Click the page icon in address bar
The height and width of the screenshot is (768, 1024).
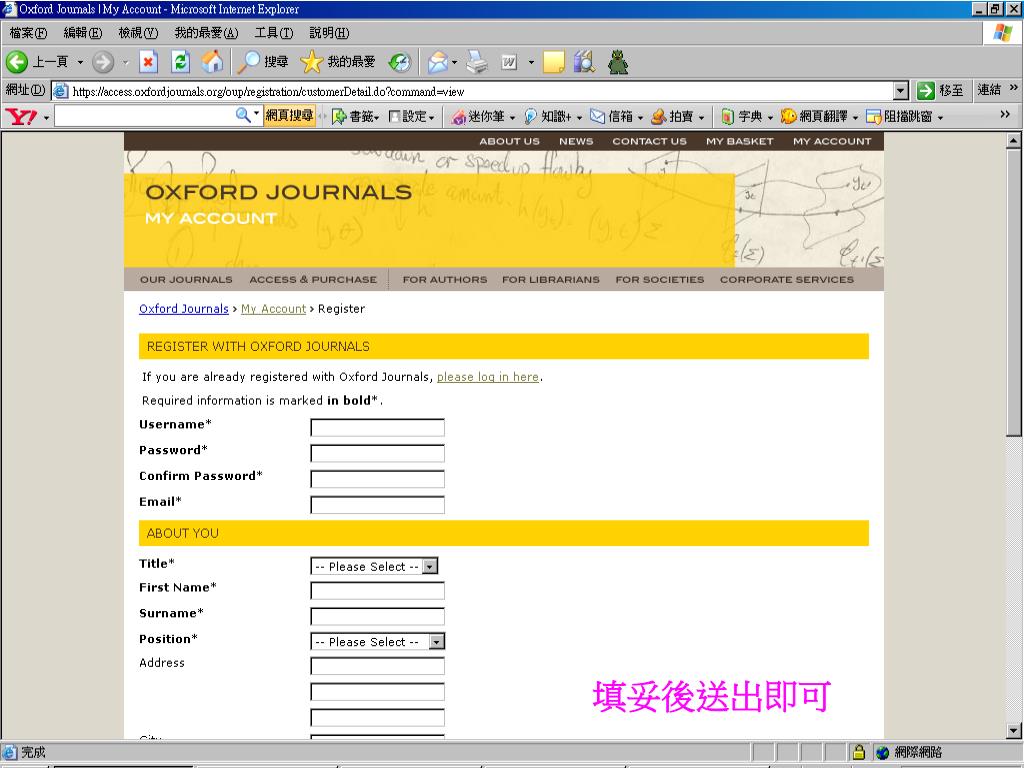click(x=60, y=91)
